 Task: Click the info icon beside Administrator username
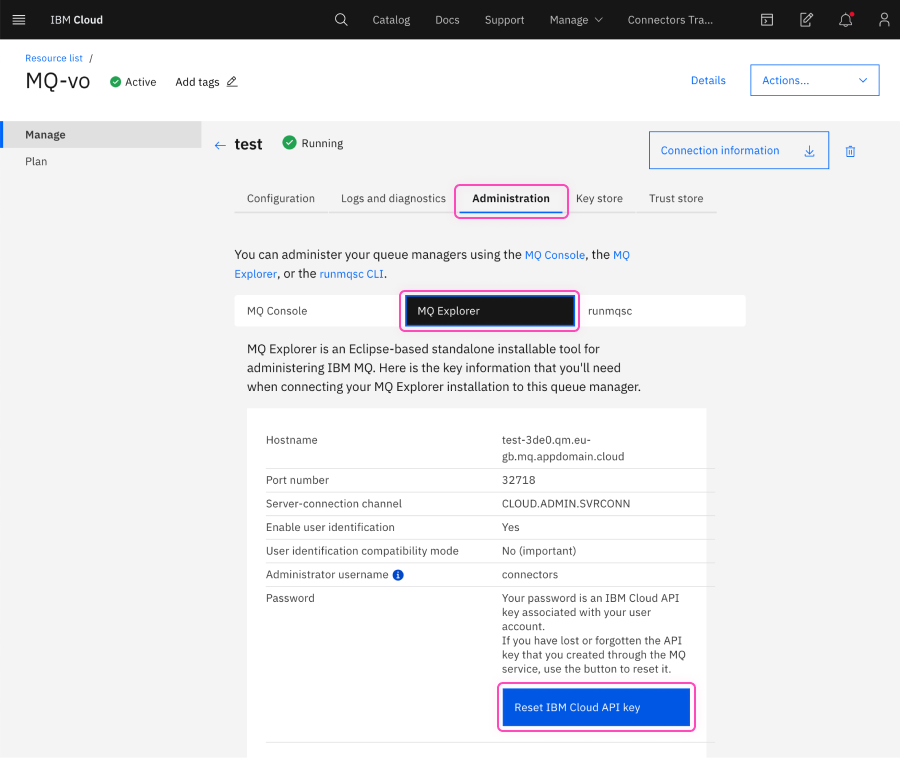pos(398,575)
